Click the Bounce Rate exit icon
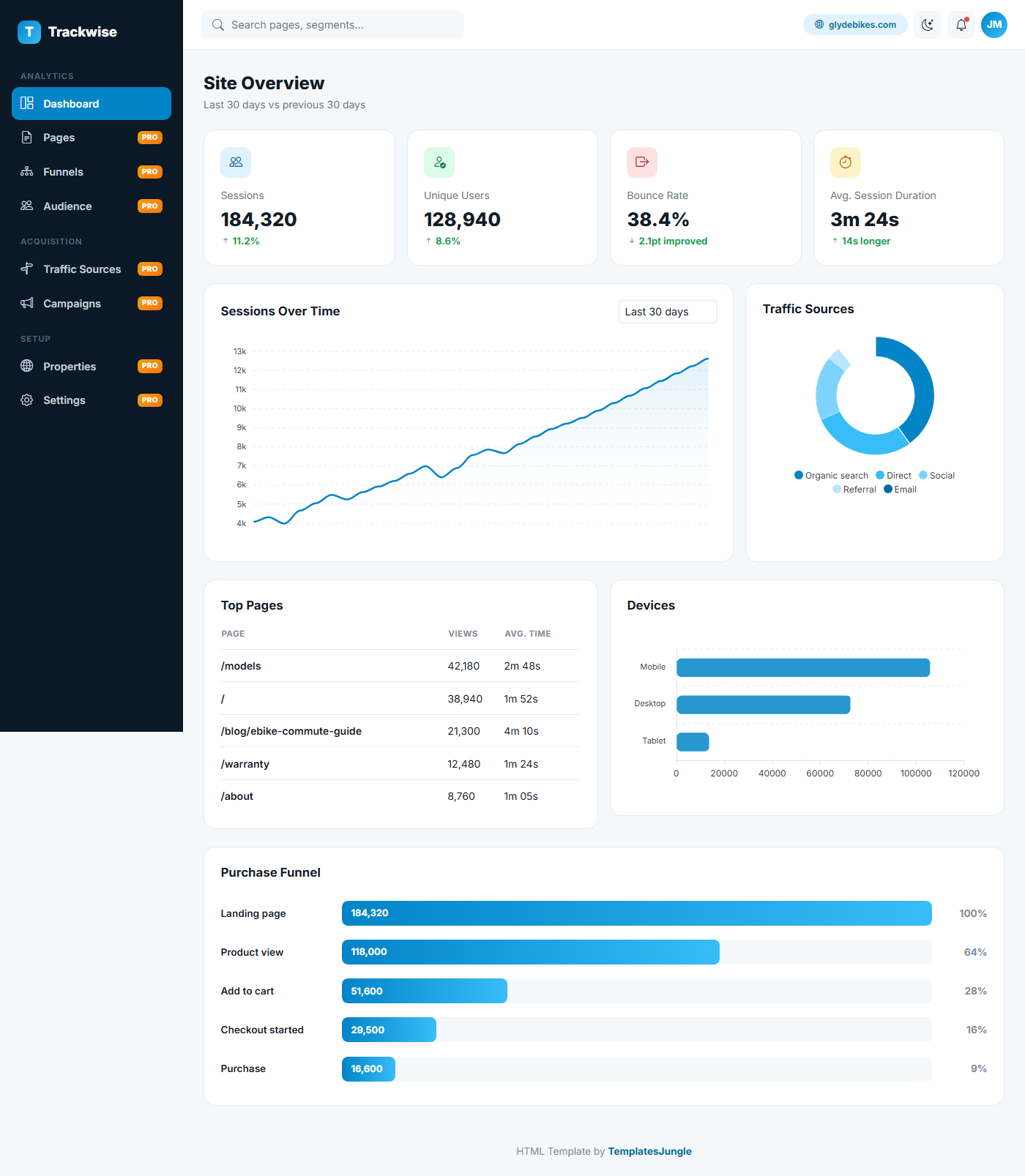 tap(642, 162)
